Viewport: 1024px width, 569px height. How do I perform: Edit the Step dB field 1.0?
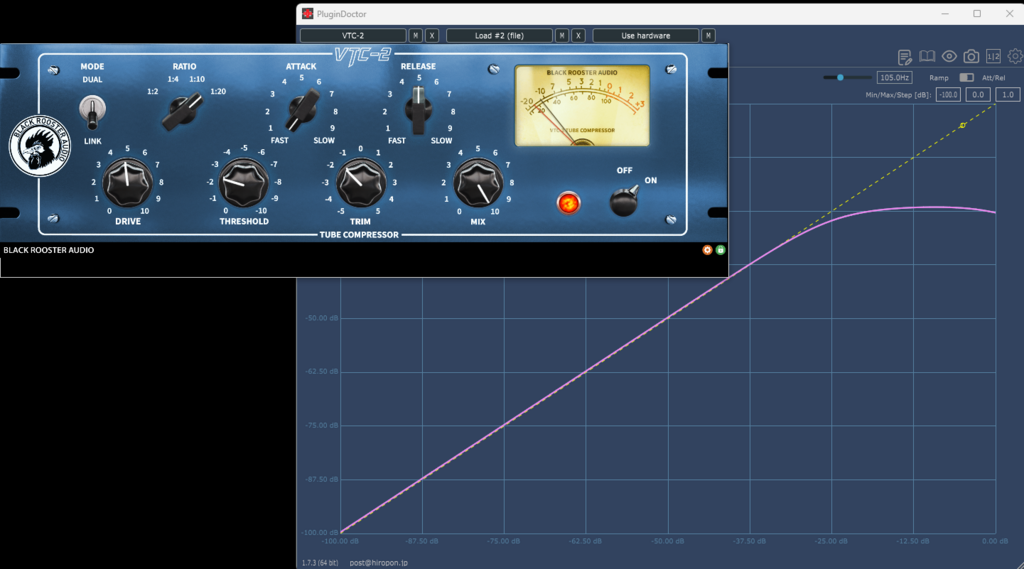[1008, 95]
